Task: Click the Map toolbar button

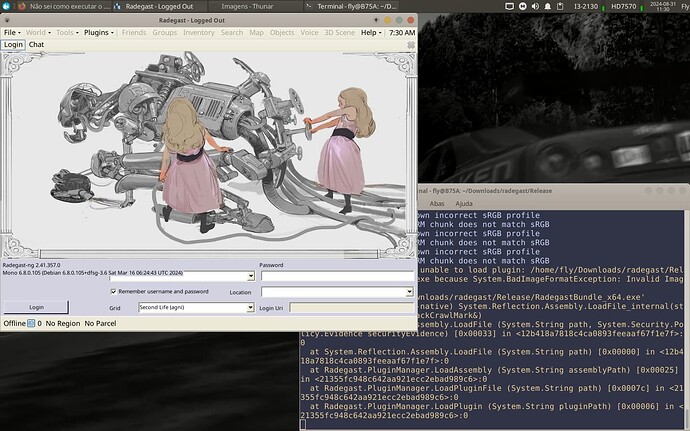Action: [256, 33]
